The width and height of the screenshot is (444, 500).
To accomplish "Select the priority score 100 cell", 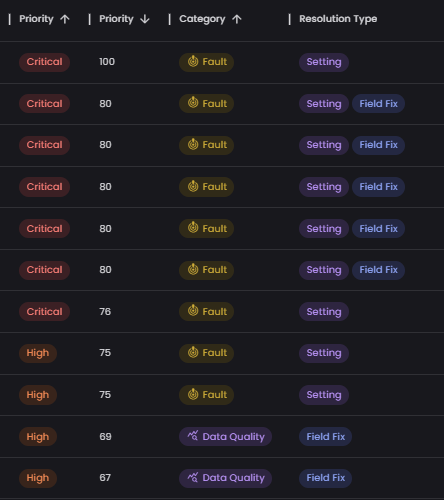I will tap(107, 62).
